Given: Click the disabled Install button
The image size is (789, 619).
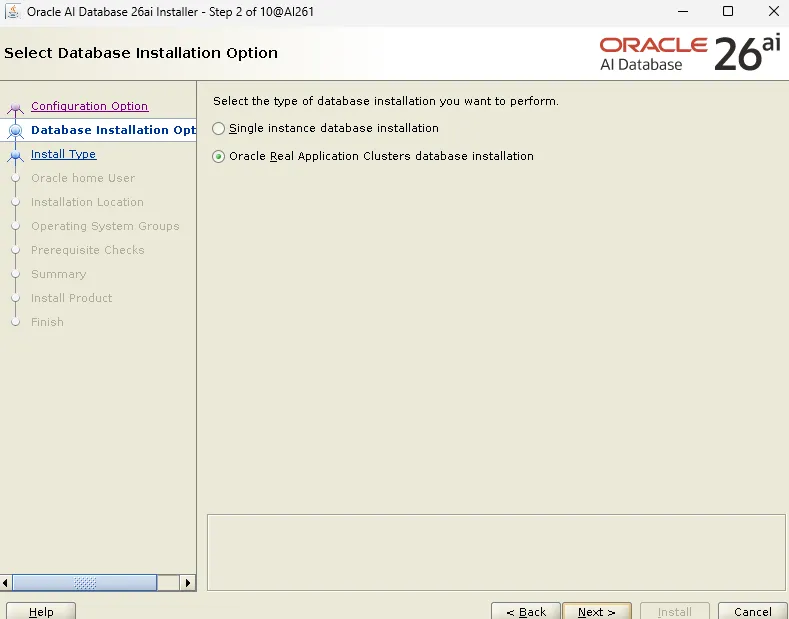Looking at the screenshot, I should click(675, 611).
